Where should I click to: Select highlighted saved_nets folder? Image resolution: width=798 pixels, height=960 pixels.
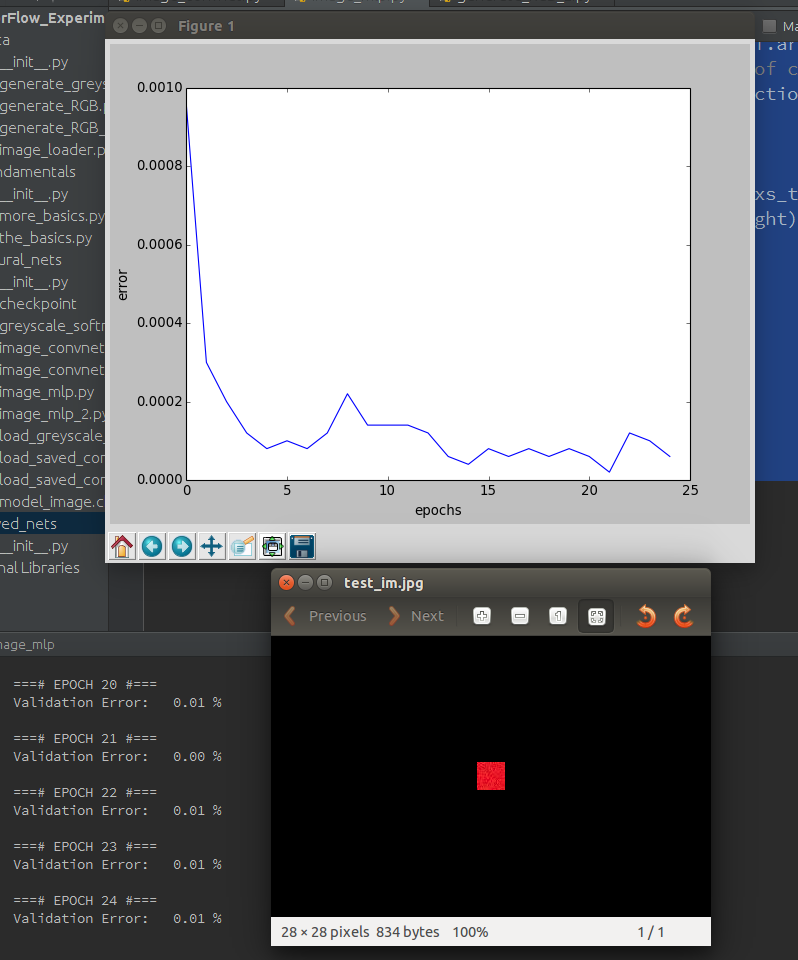[x=53, y=523]
